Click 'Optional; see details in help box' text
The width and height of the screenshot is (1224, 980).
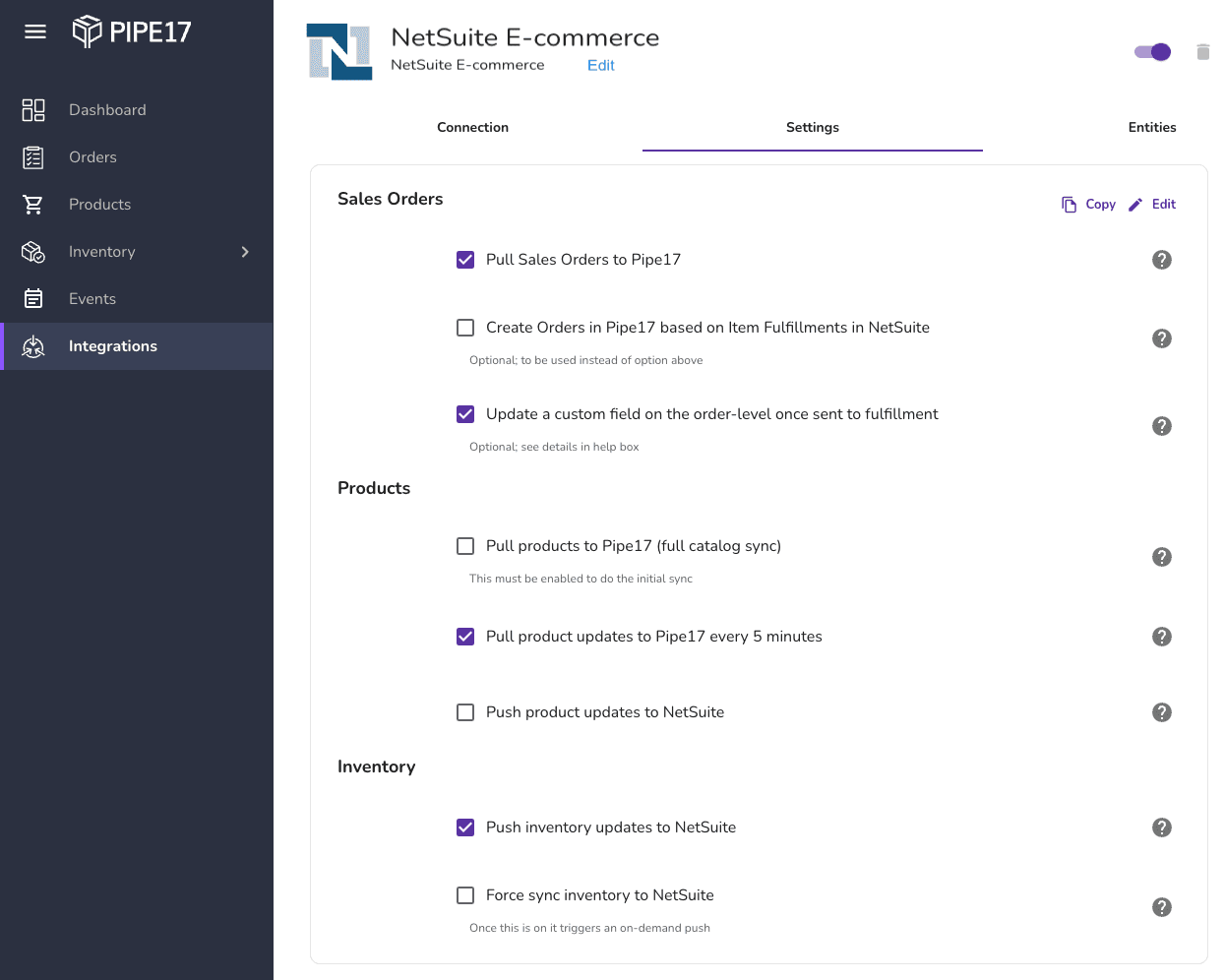554,447
